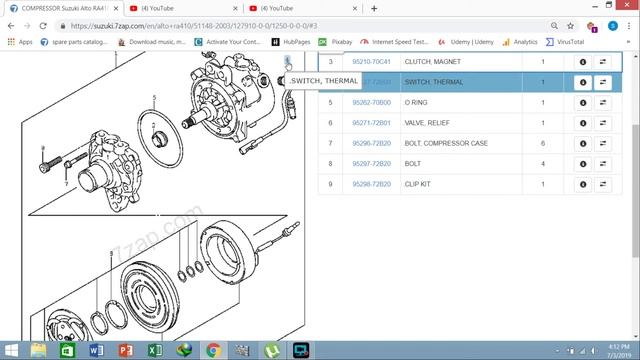640x360 pixels.
Task: Open part number 95210-70C41 link
Action: pyautogui.click(x=371, y=62)
